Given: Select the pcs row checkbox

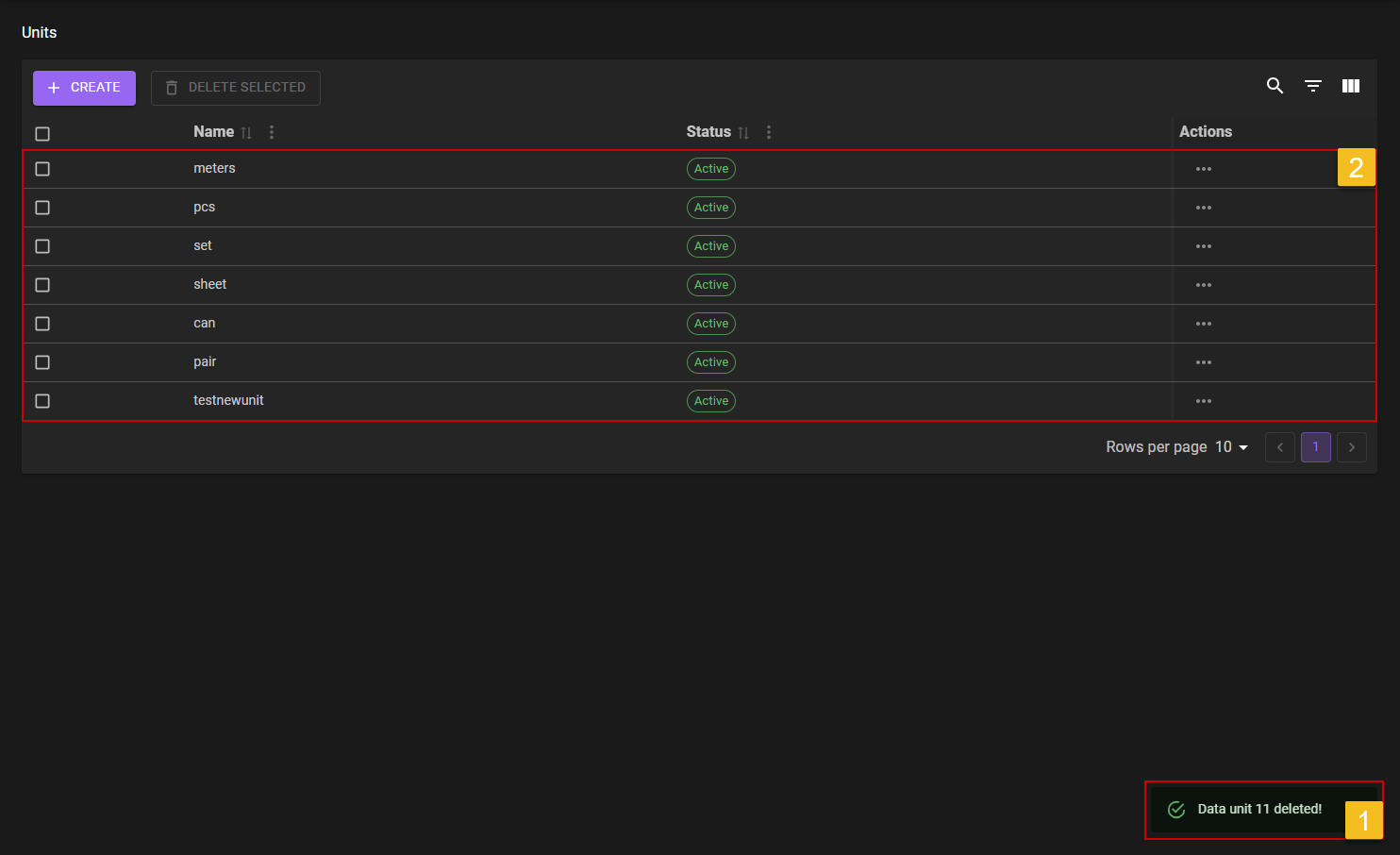Looking at the screenshot, I should [x=42, y=208].
